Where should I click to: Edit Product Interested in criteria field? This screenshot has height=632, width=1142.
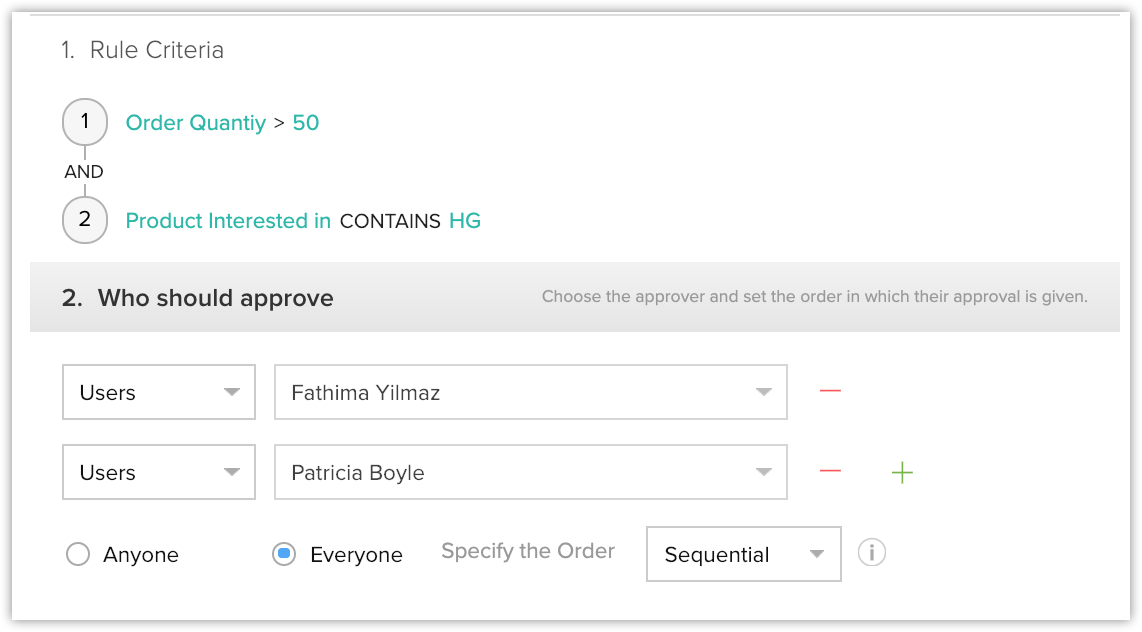click(228, 221)
